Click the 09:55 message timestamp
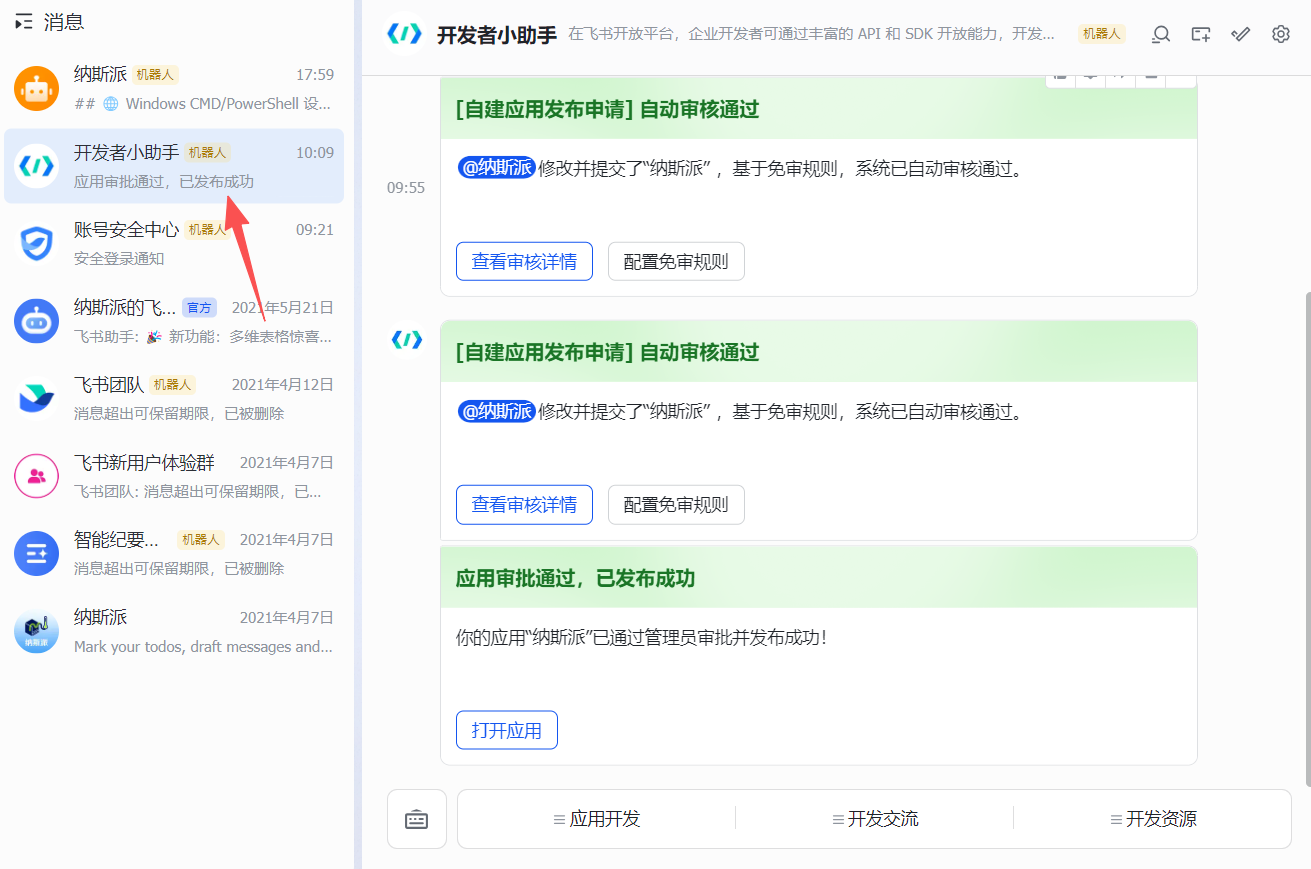The height and width of the screenshot is (869, 1311). tap(406, 188)
